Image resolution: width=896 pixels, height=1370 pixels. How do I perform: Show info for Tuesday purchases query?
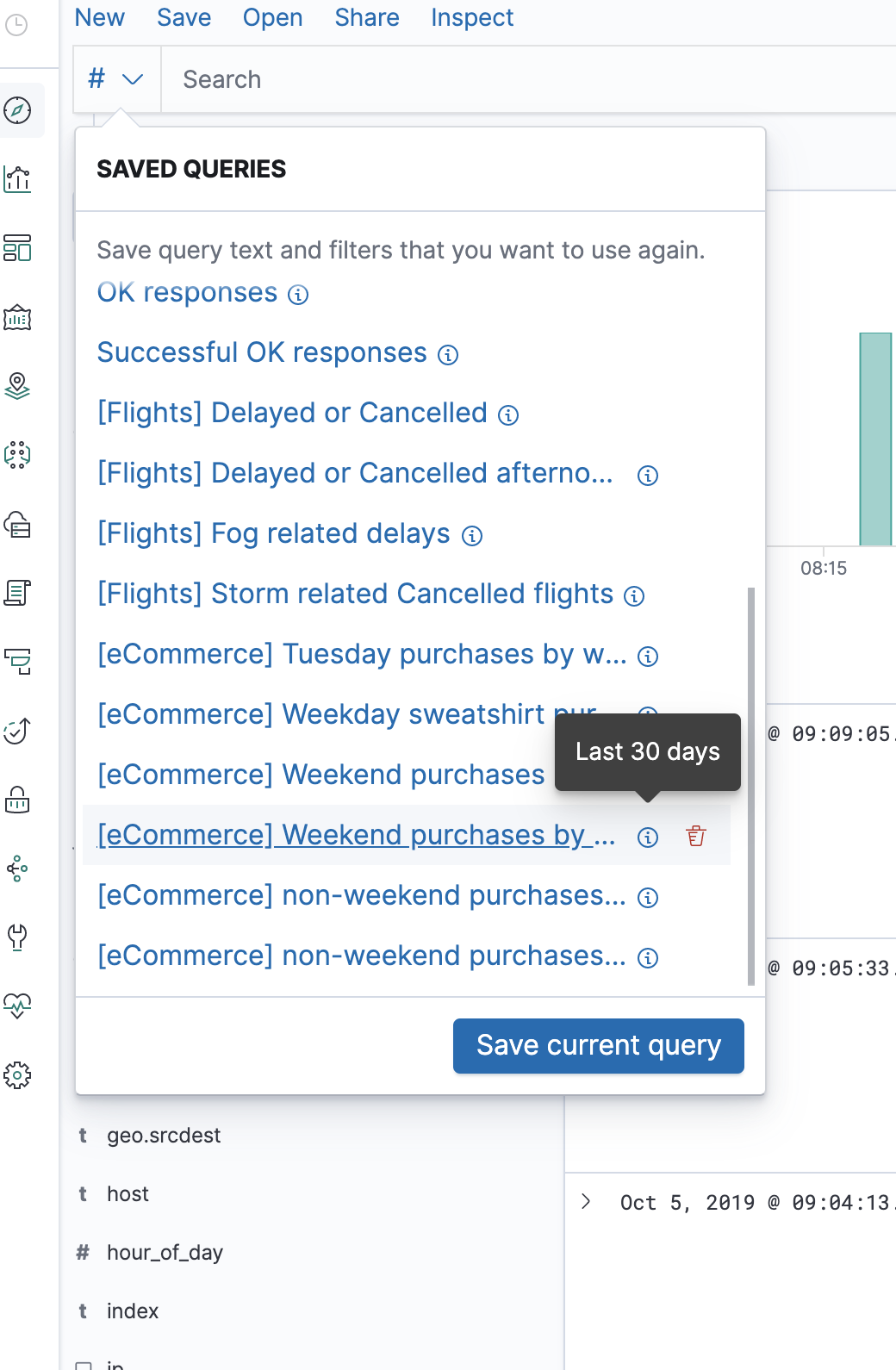point(649,656)
